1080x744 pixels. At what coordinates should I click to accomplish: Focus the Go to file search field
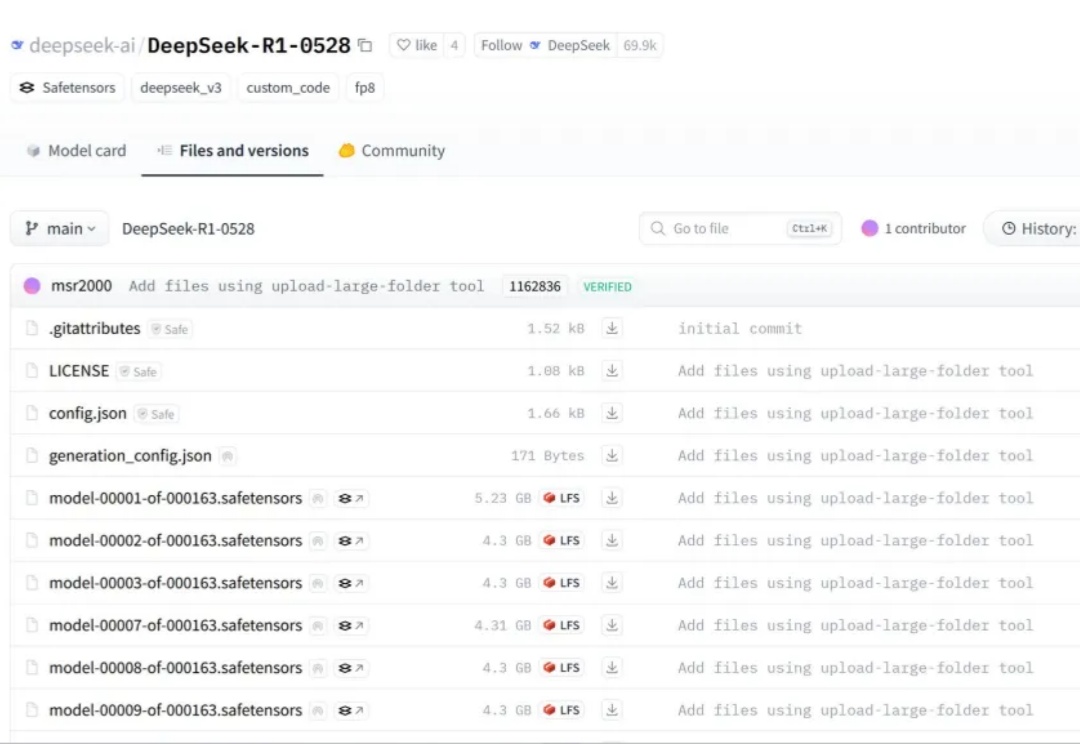coord(740,229)
